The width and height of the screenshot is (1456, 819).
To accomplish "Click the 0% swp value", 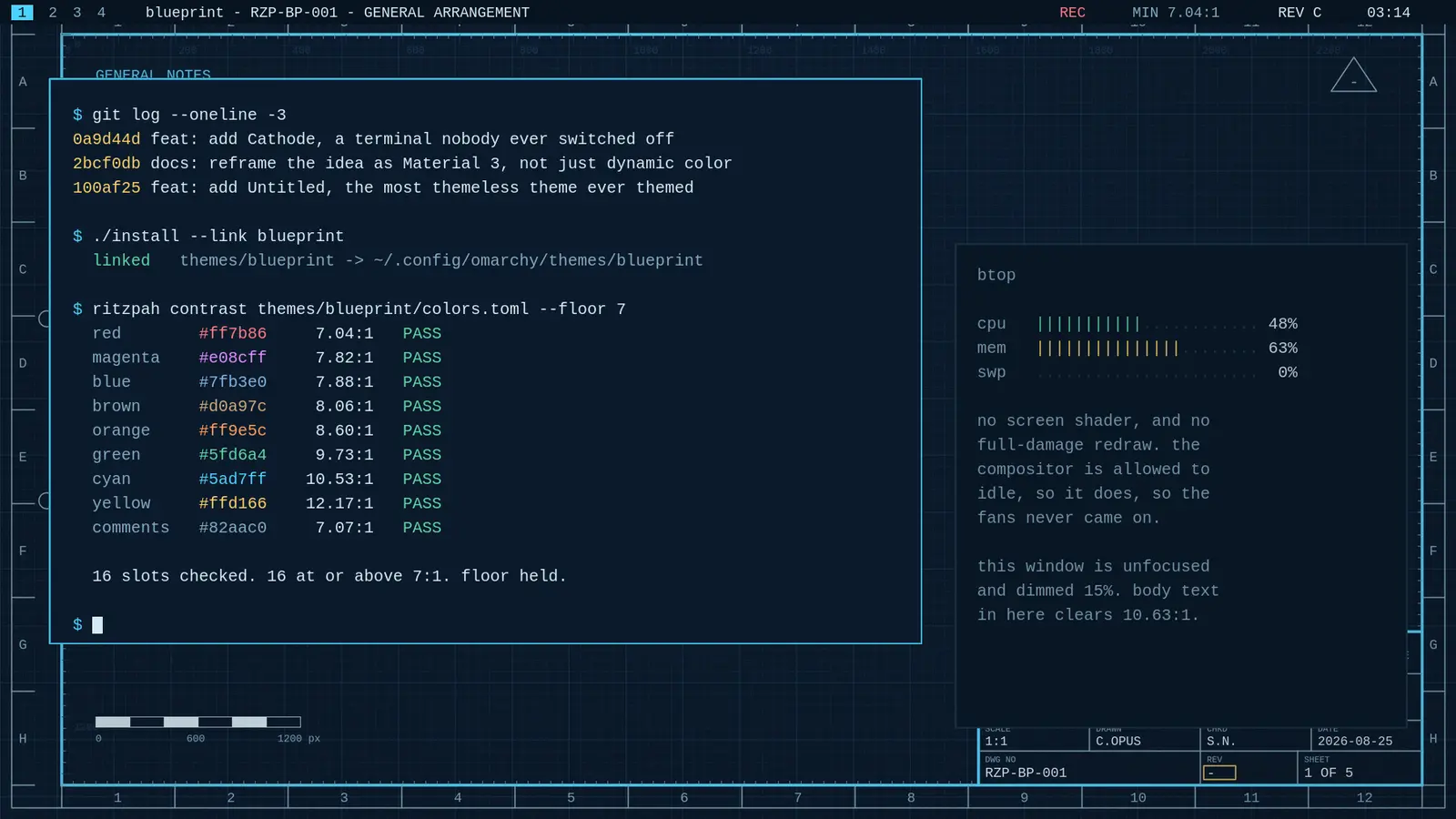I will click(x=1288, y=372).
